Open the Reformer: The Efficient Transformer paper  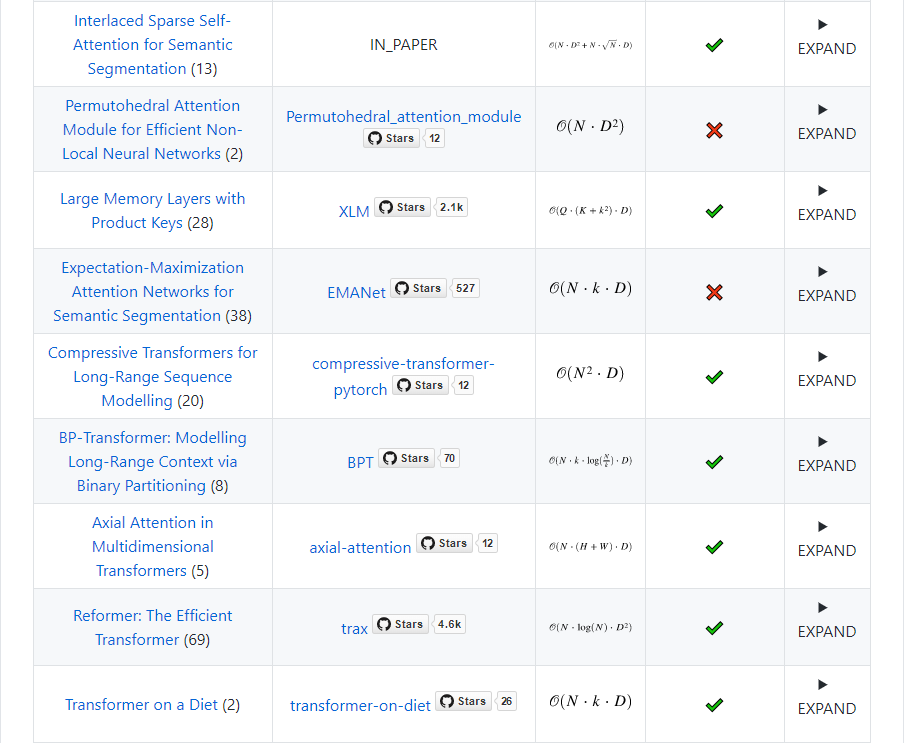[x=152, y=628]
